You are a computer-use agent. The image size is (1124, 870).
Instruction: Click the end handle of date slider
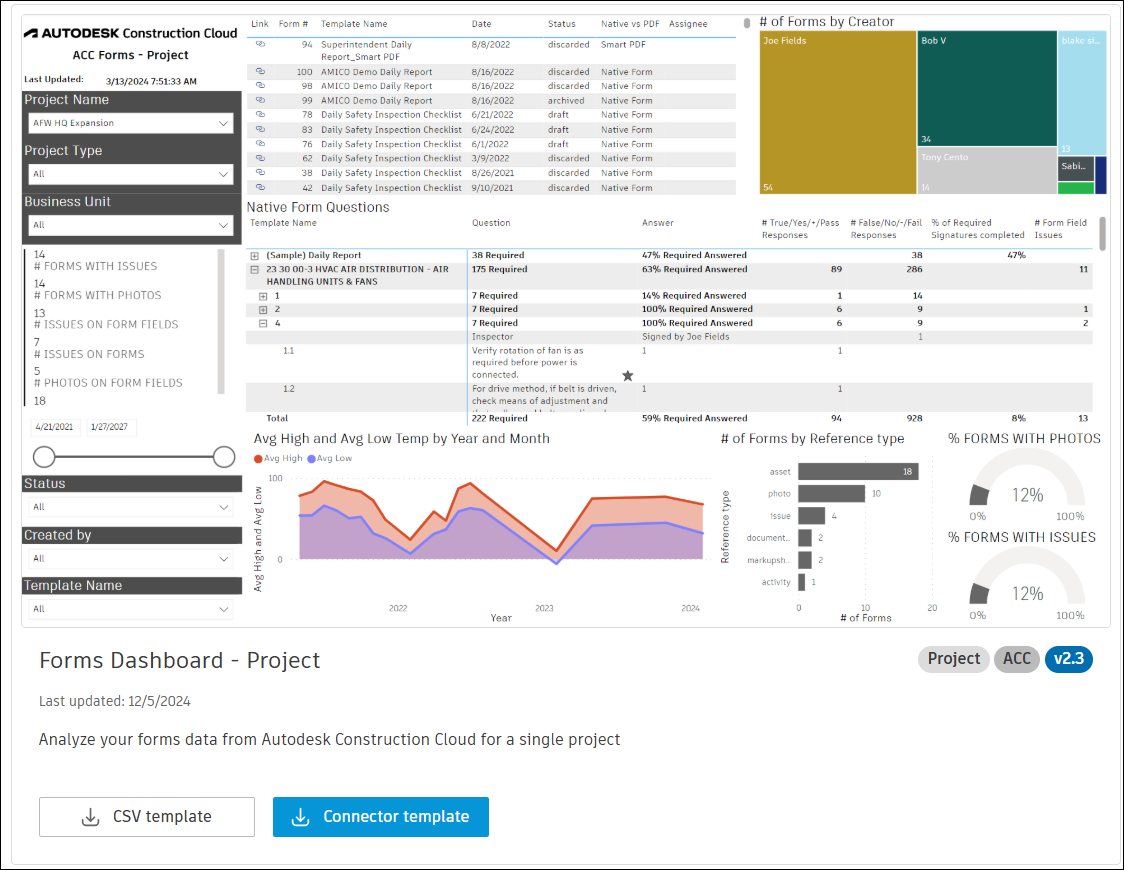click(224, 456)
